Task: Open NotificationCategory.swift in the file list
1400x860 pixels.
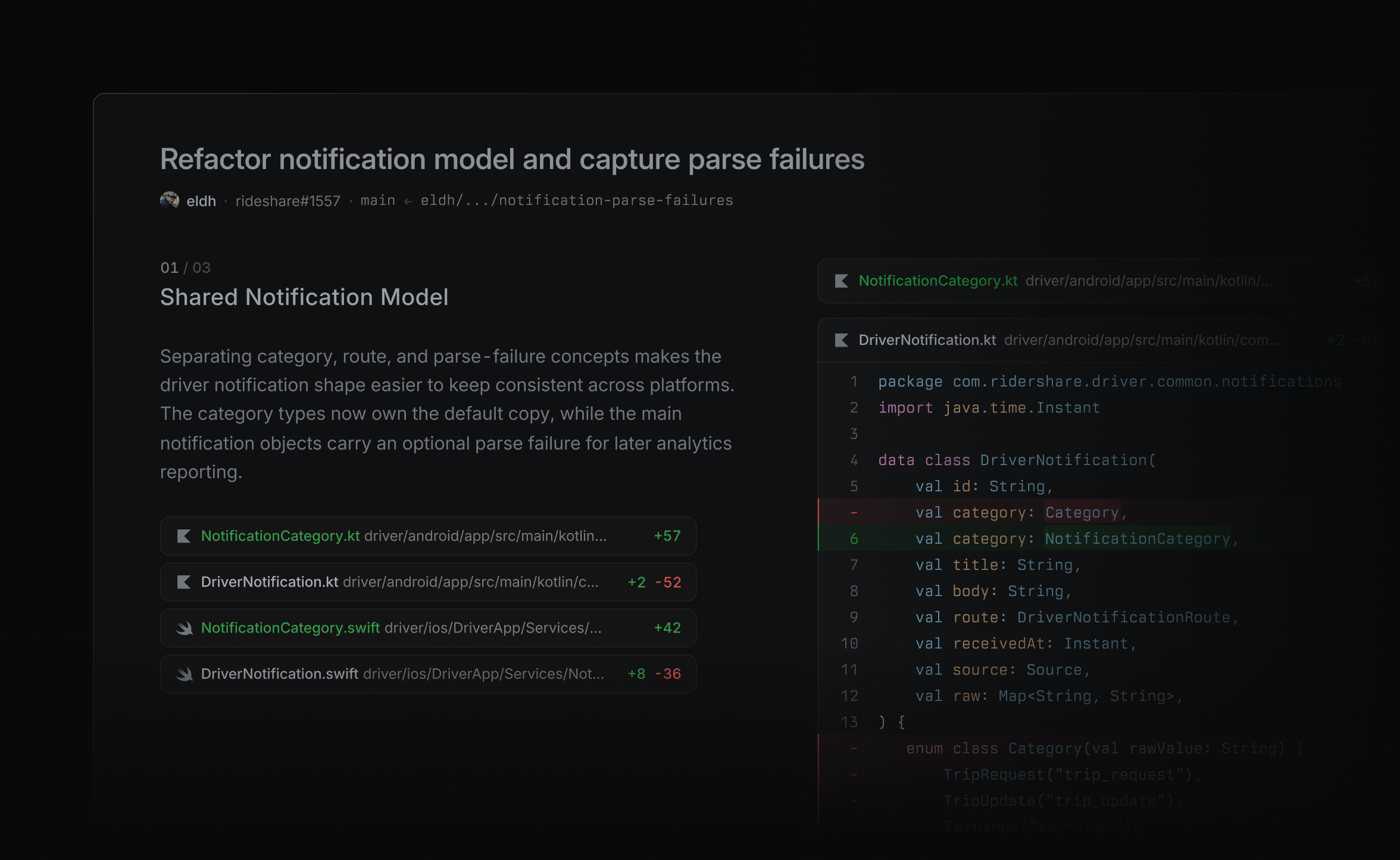Action: click(x=428, y=628)
